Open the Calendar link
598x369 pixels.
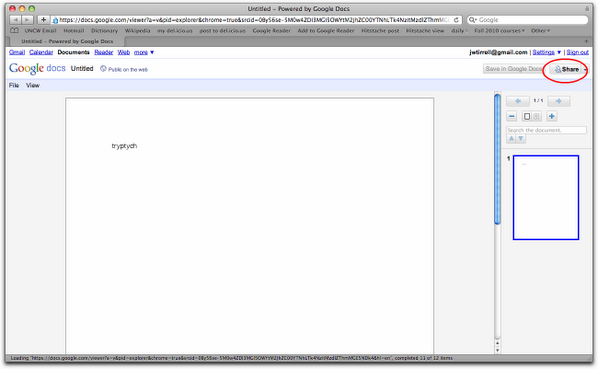(41, 52)
